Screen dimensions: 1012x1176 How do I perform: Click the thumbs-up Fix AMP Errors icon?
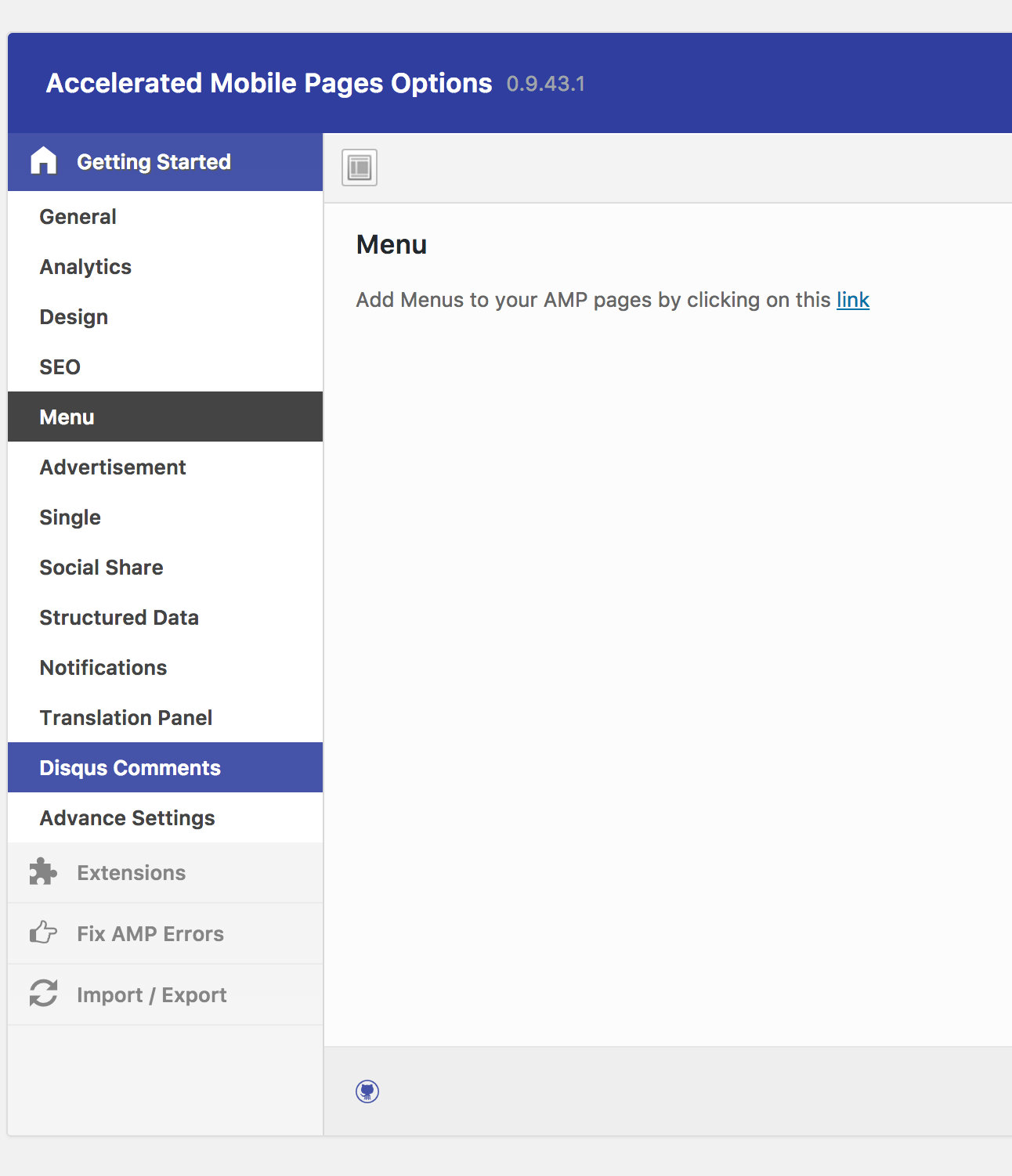coord(43,933)
